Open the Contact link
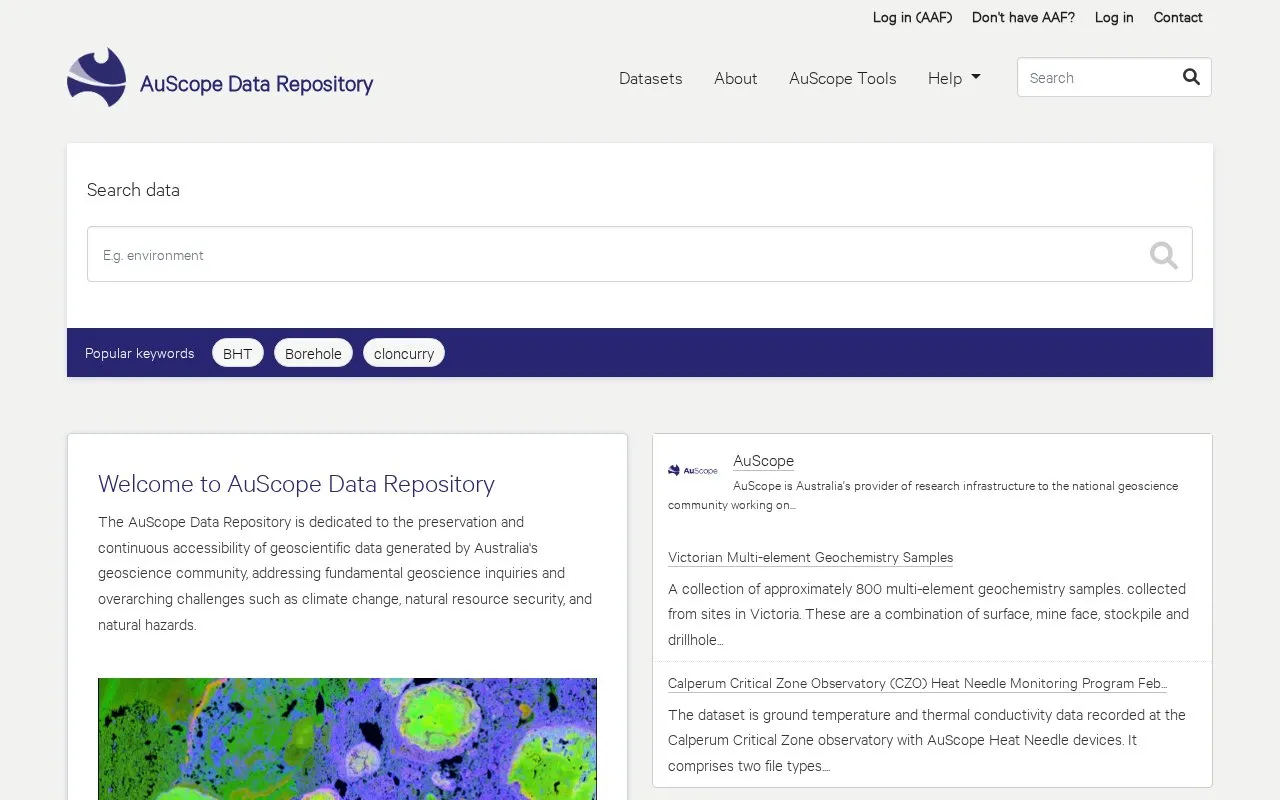Viewport: 1280px width, 800px height. click(x=1178, y=17)
